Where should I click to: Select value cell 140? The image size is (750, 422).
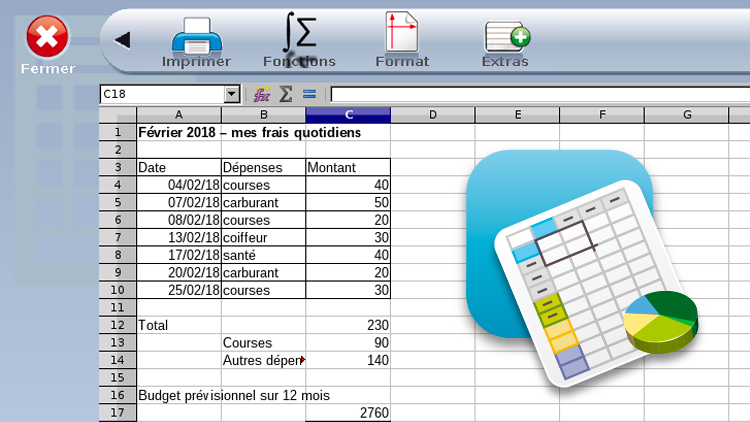pos(348,360)
